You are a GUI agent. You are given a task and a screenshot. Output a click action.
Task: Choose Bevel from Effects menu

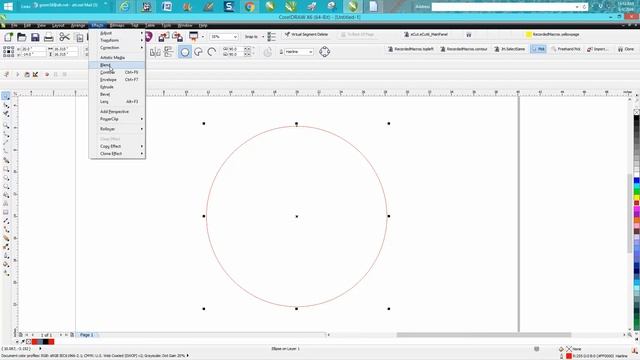coord(117,94)
